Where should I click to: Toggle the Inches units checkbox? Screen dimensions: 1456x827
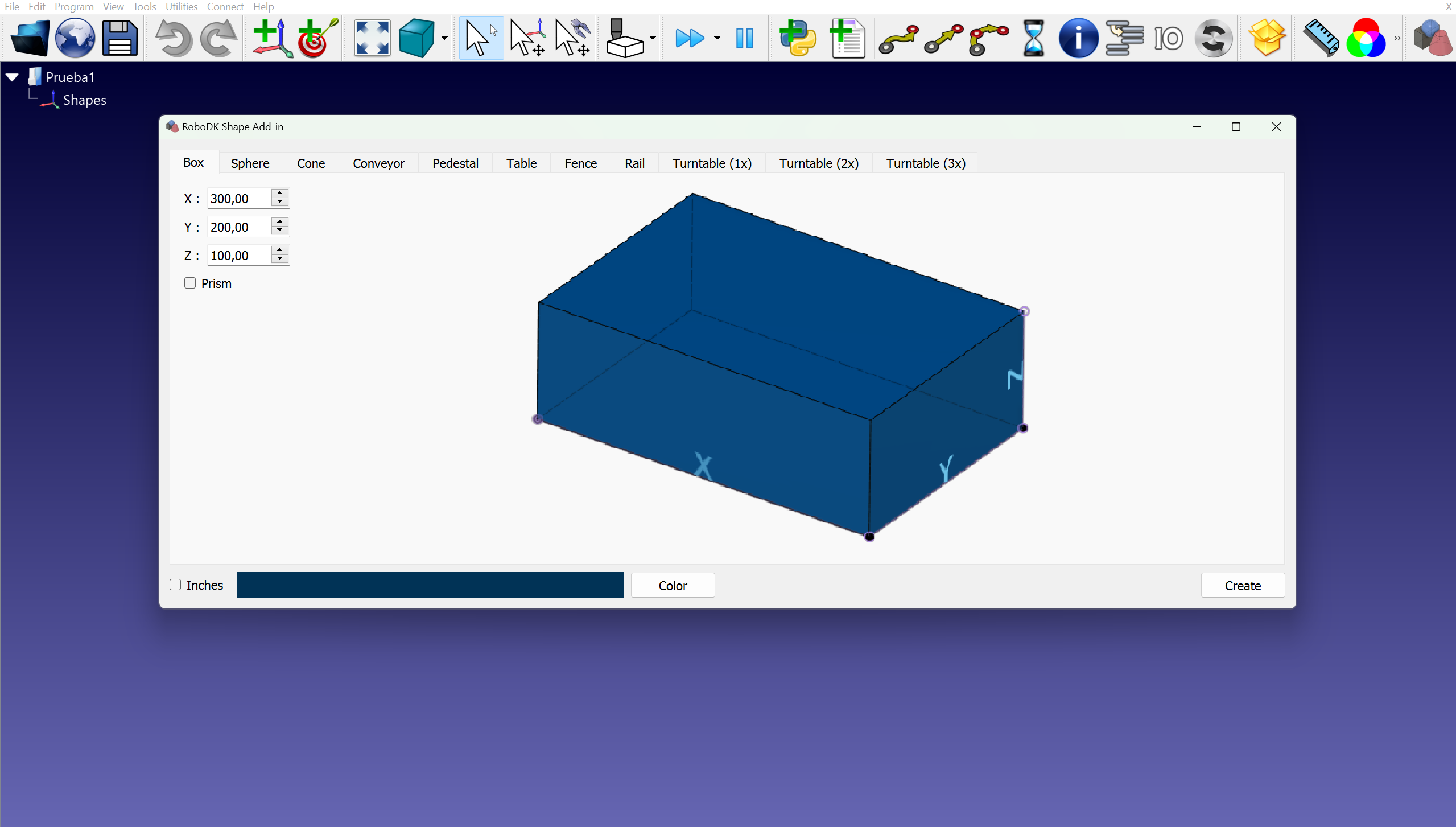pyautogui.click(x=175, y=585)
